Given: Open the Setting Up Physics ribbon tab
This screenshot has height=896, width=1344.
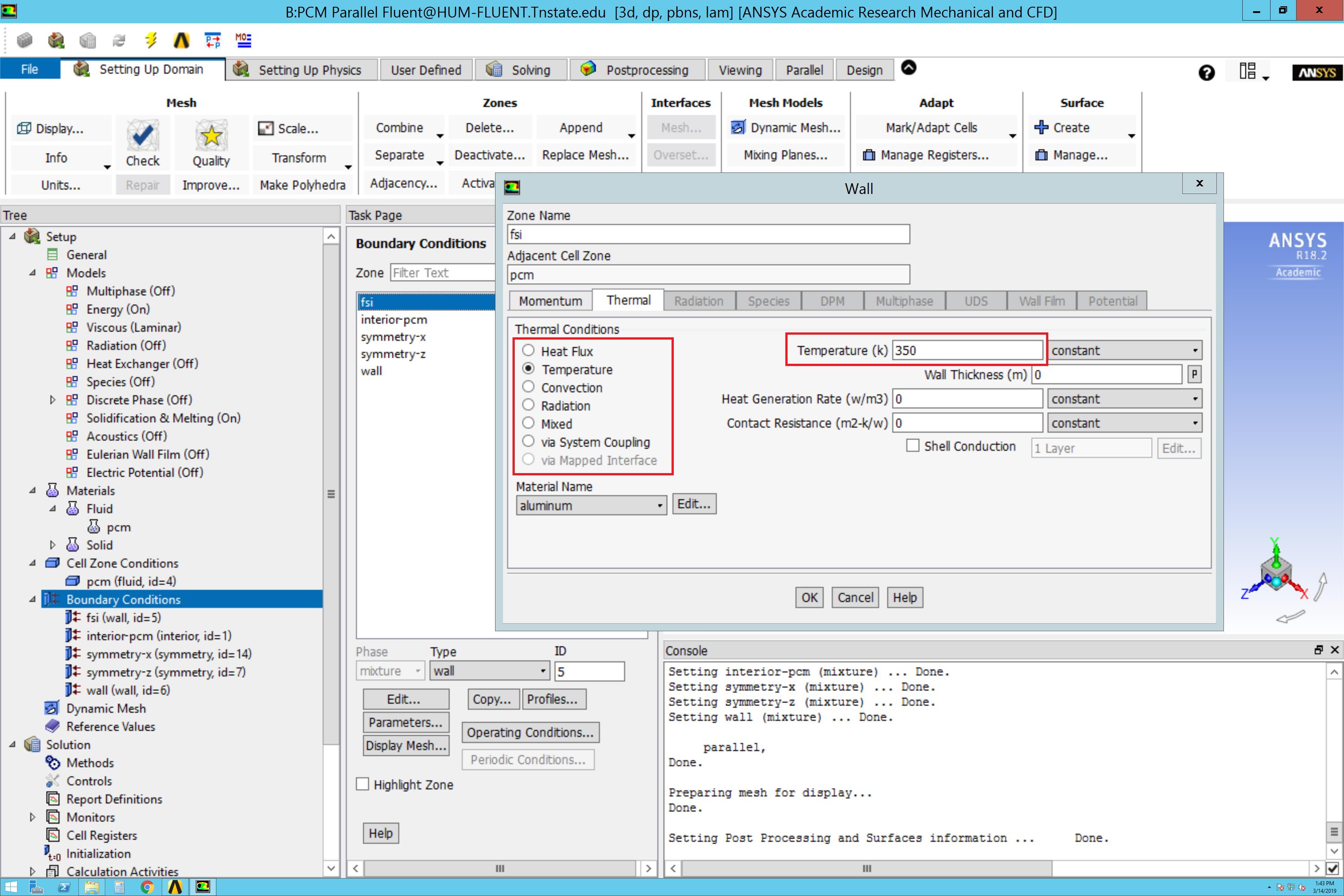Looking at the screenshot, I should (302, 70).
